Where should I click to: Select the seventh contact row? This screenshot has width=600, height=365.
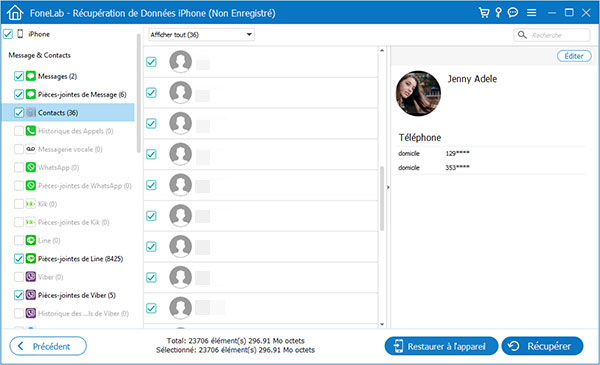(261, 247)
